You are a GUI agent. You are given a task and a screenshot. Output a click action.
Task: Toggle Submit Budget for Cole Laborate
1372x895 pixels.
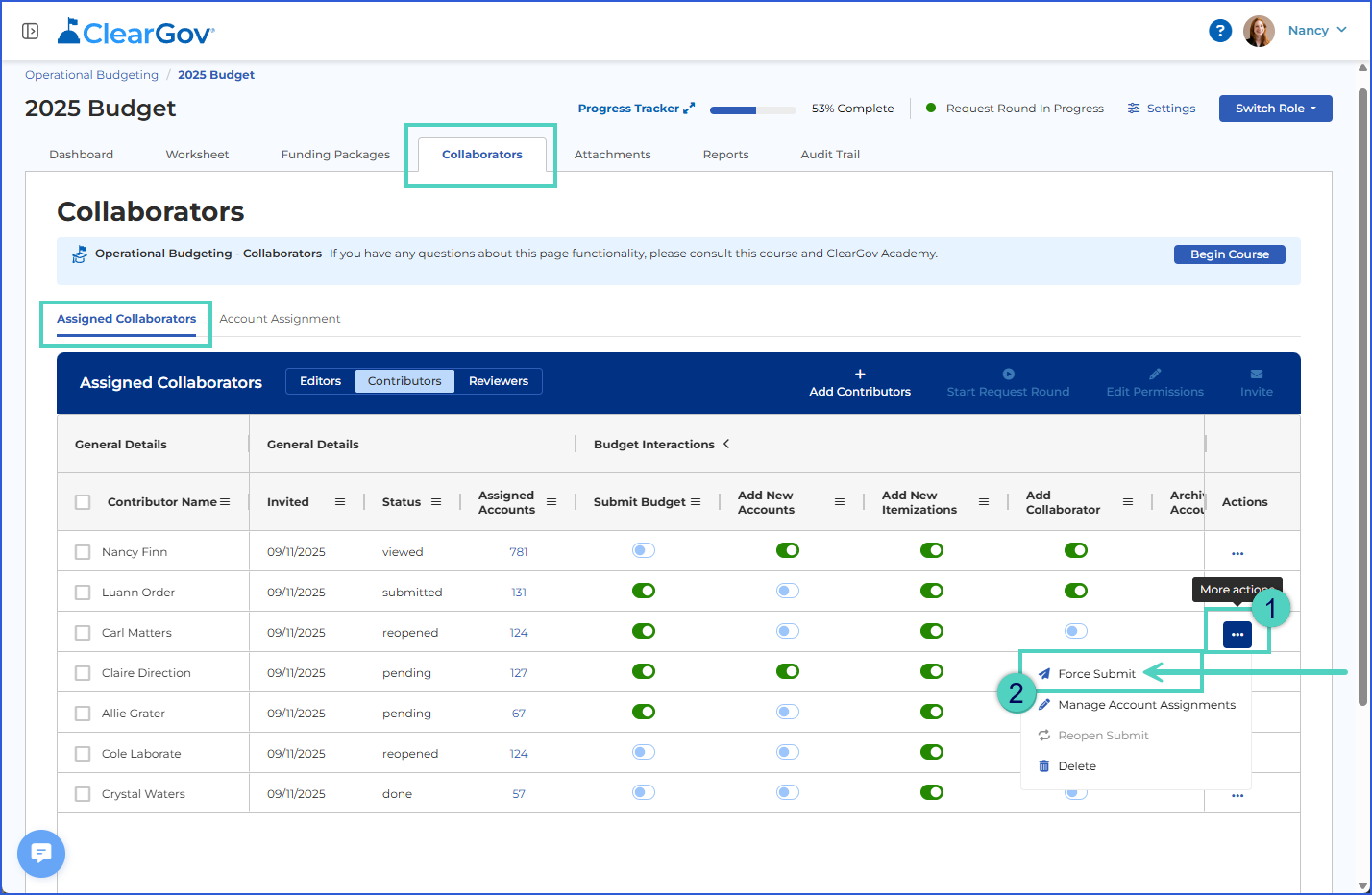coord(644,752)
